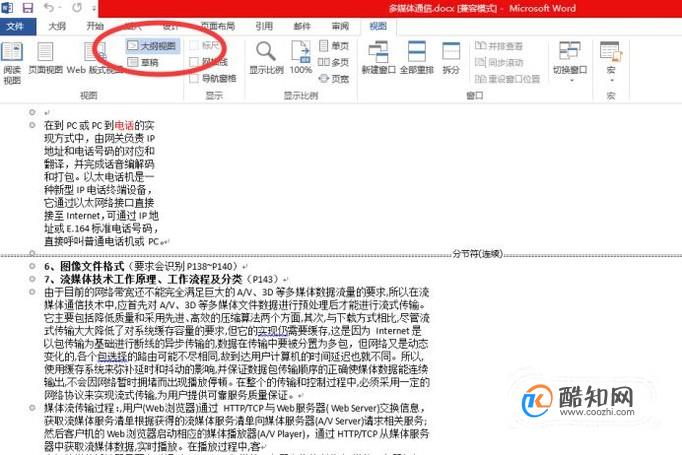Image resolution: width=682 pixels, height=455 pixels.
Task: Click the Undo arrow in quick access toolbar
Action: (x=48, y=8)
